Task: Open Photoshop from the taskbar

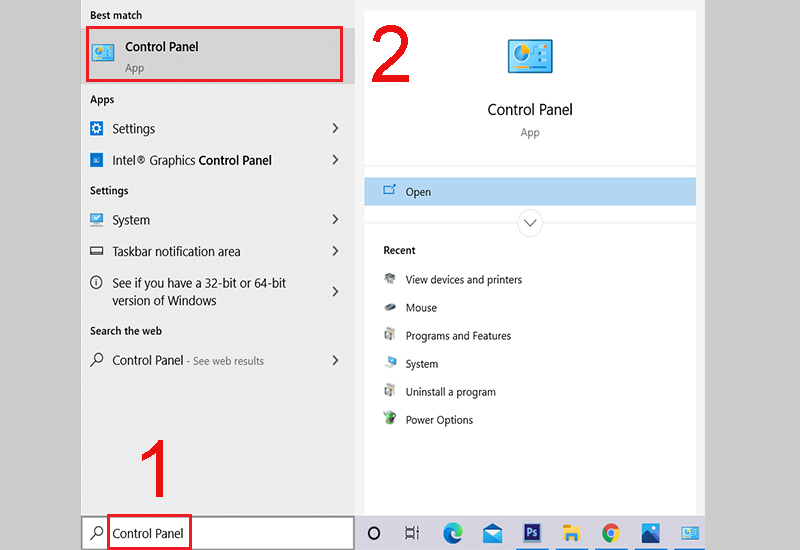Action: coord(532,533)
